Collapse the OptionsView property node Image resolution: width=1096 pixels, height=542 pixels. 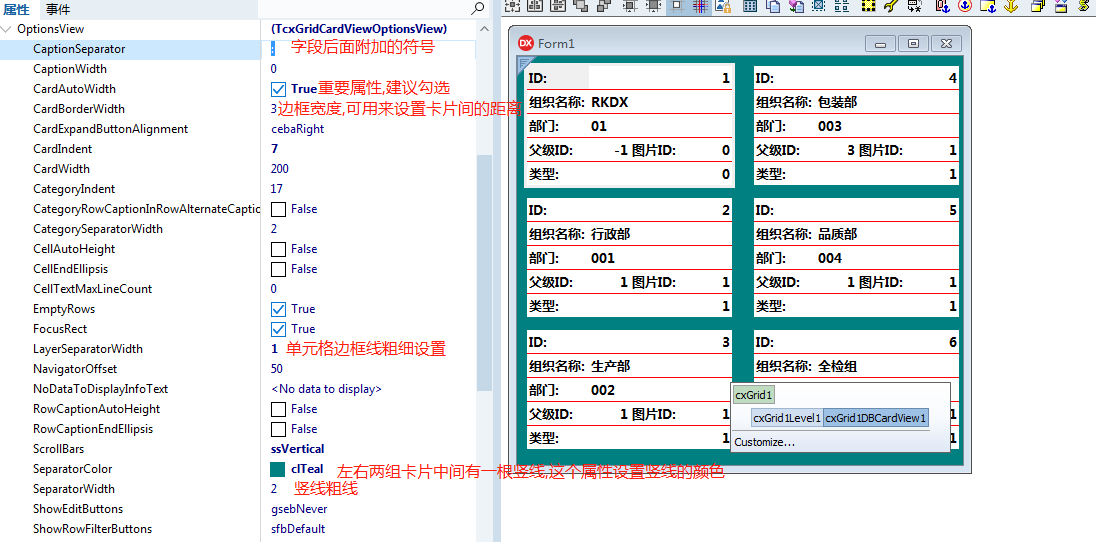(7, 29)
